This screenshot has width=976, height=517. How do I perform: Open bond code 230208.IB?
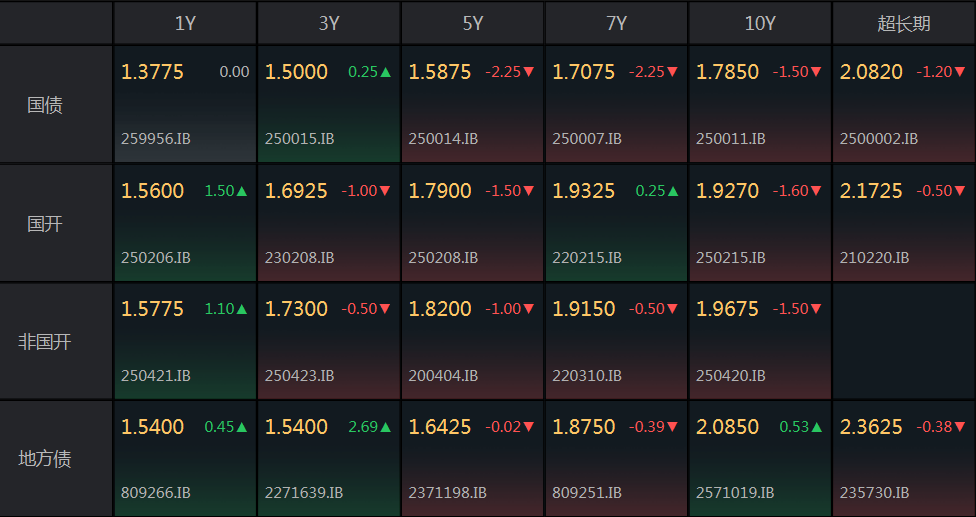coord(299,258)
